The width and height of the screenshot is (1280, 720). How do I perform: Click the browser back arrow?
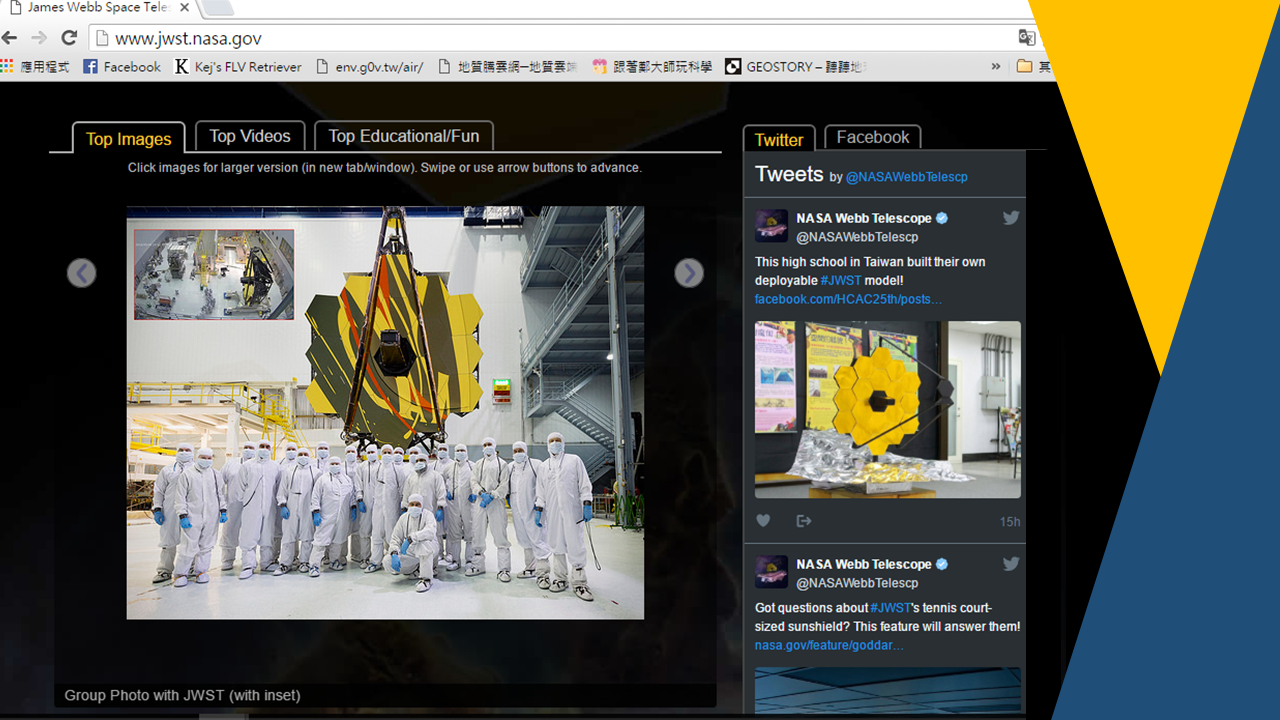[10, 38]
